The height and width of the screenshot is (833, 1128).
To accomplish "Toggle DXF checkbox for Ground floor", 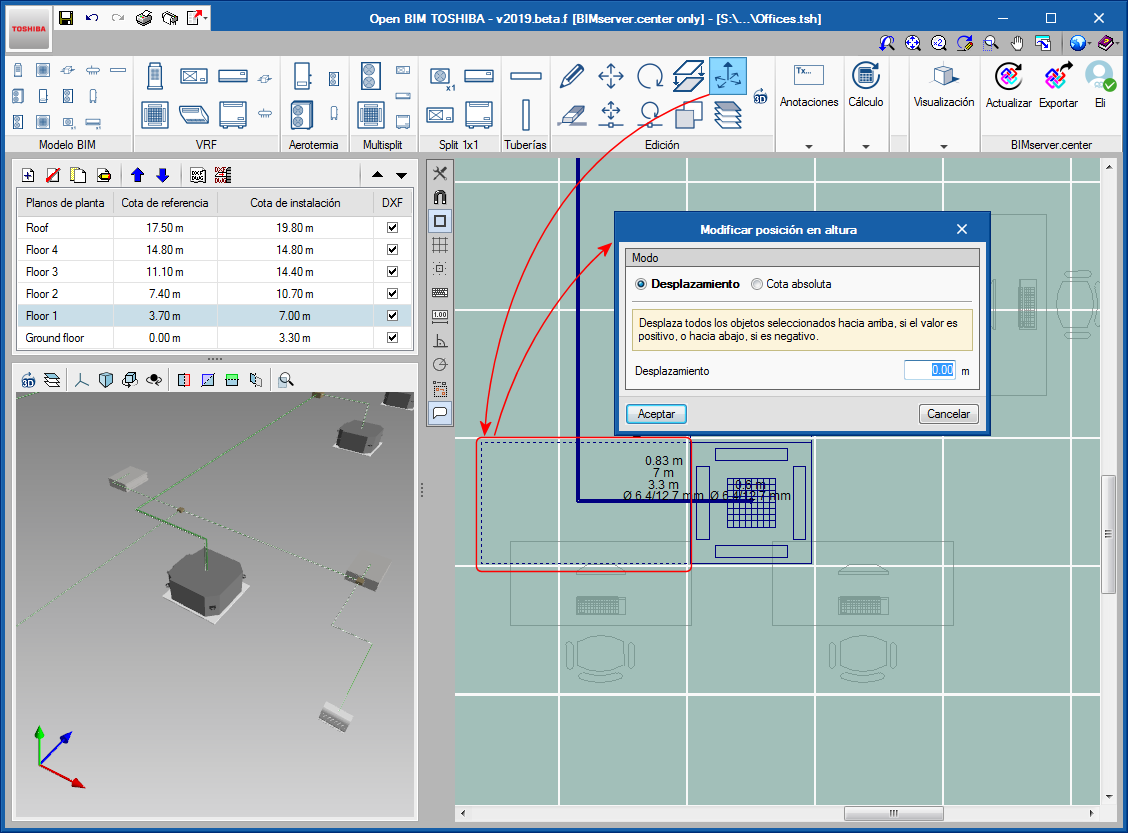I will coord(392,337).
